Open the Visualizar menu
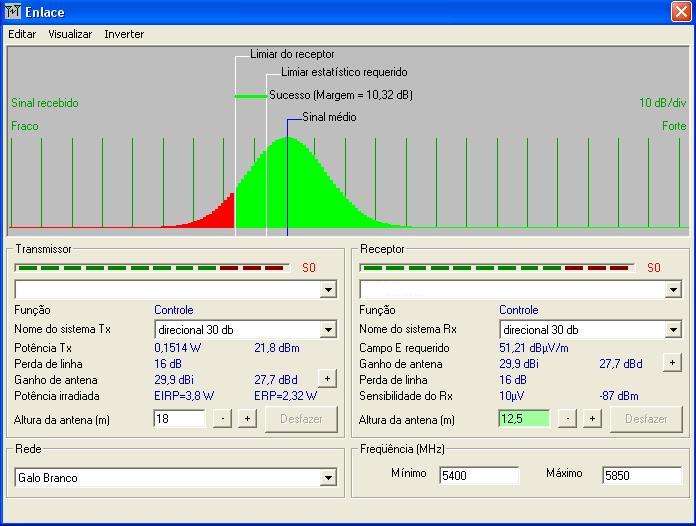696x526 pixels. click(x=70, y=34)
